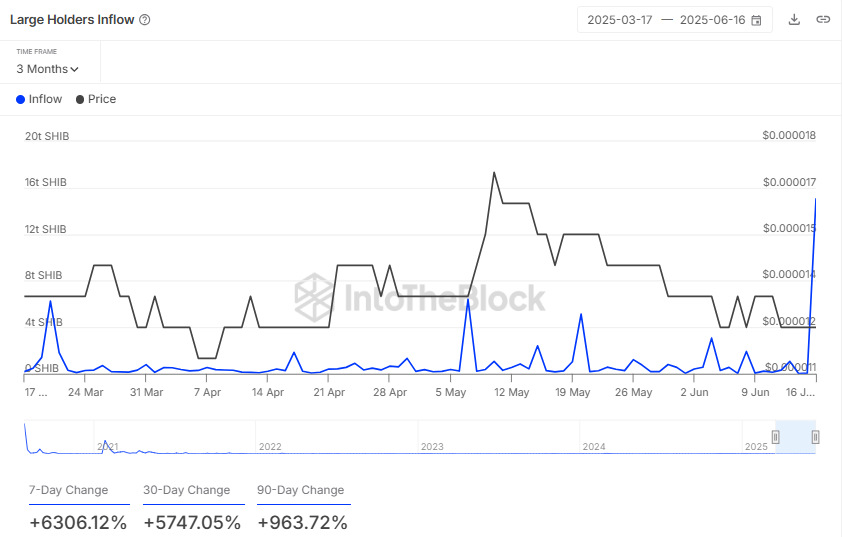Copy the chart link via link icon

pos(822,20)
